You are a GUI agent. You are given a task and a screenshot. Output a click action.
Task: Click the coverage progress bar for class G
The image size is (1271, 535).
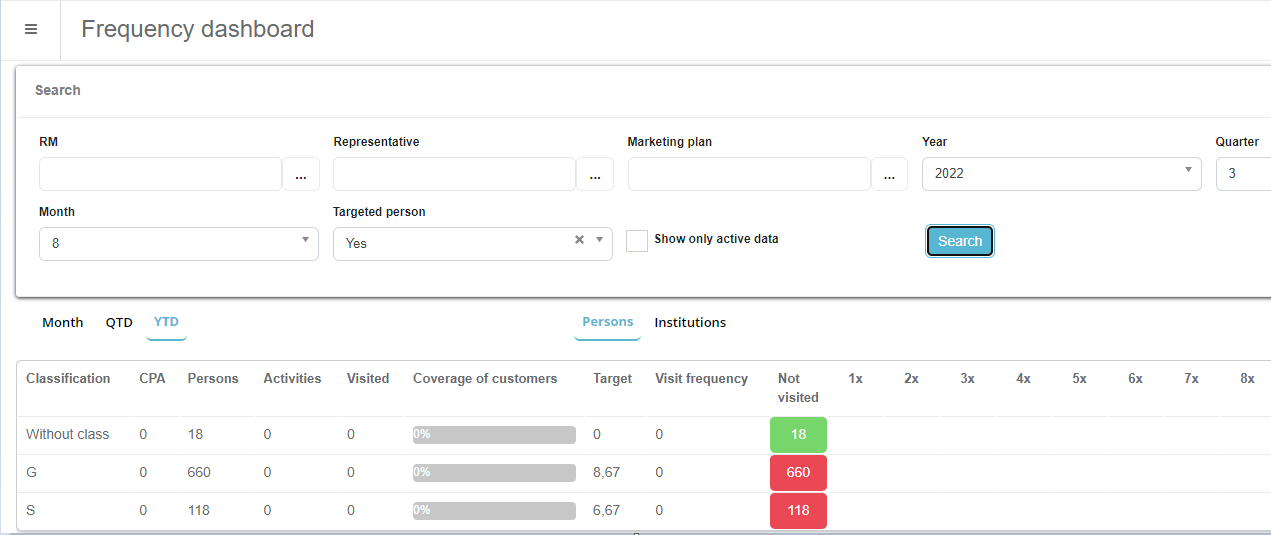coord(494,473)
